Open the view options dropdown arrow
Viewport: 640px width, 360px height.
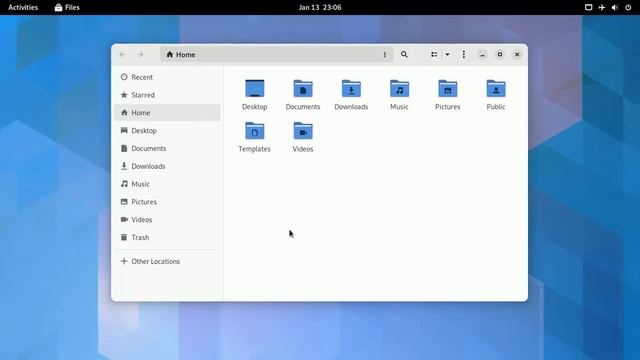tap(447, 54)
